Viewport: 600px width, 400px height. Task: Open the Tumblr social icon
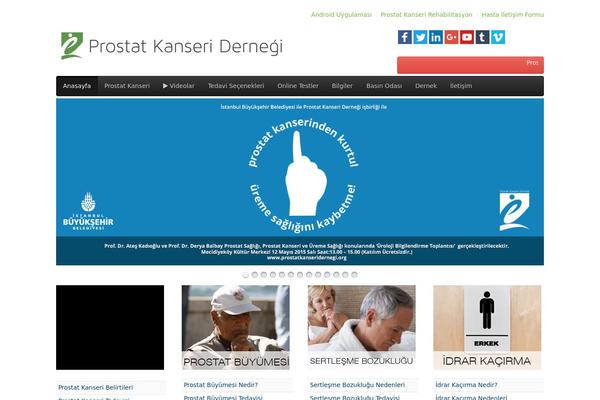point(483,37)
